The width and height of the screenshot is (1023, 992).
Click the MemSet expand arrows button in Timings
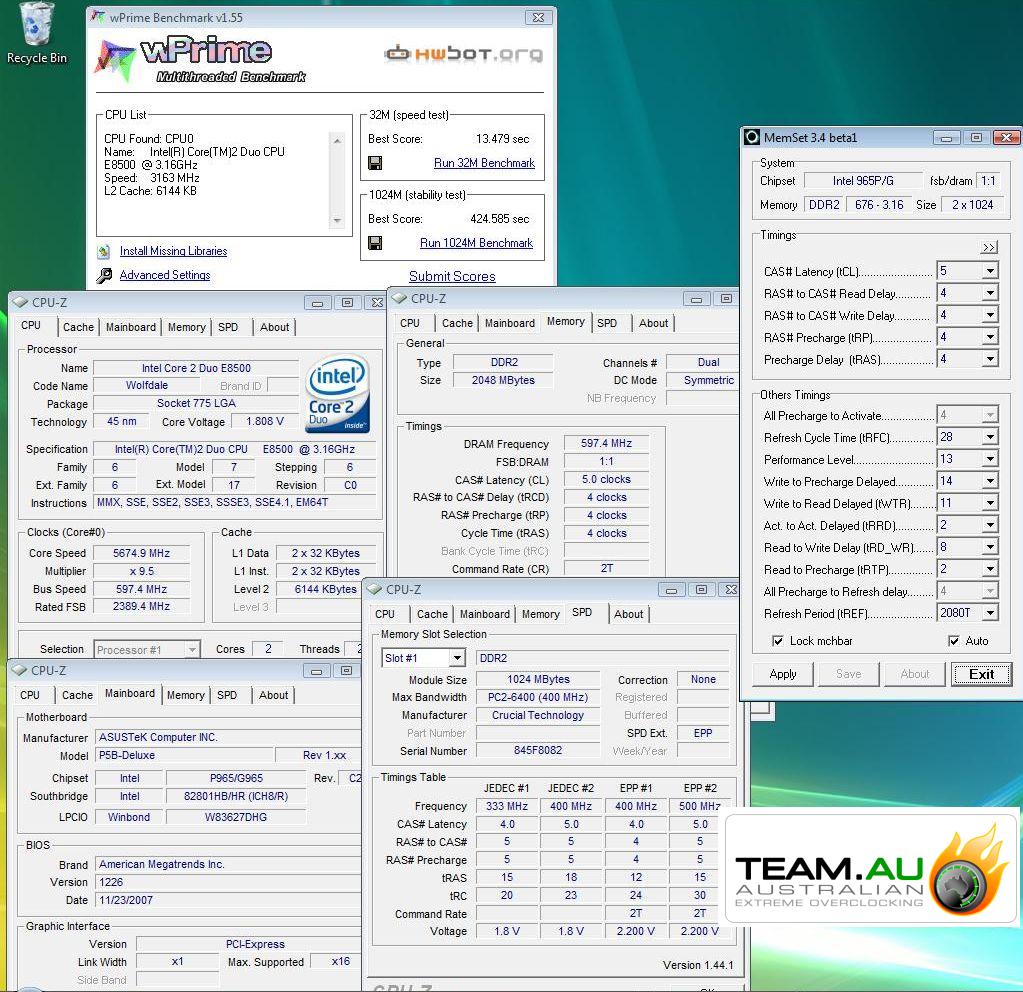988,247
